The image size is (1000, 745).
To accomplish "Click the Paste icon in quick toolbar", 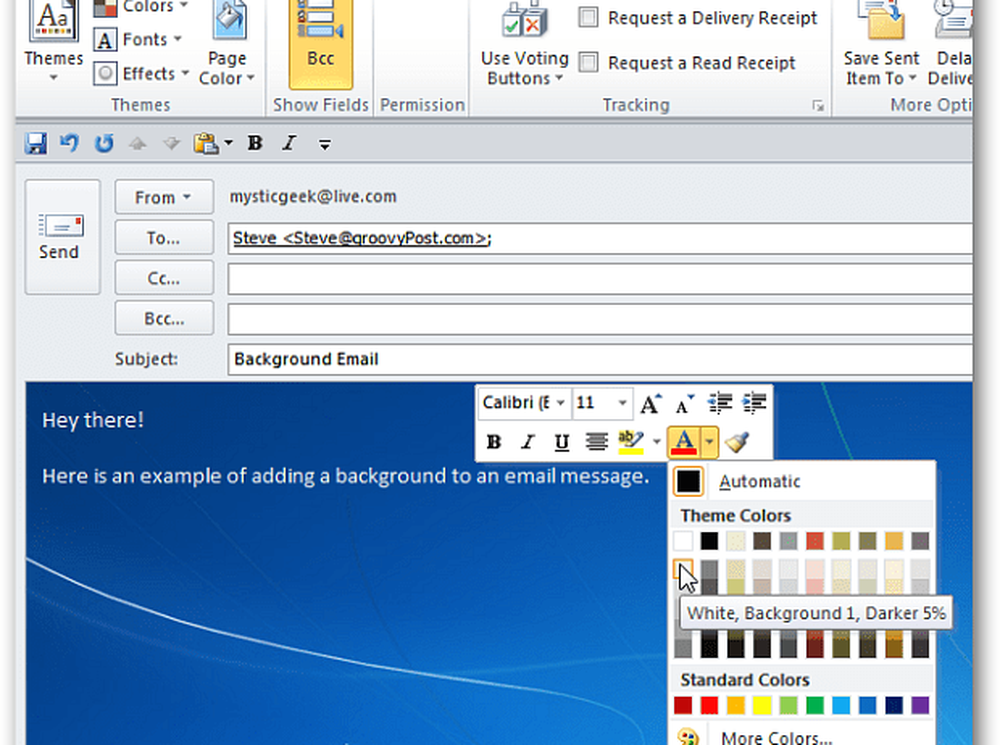I will point(206,144).
